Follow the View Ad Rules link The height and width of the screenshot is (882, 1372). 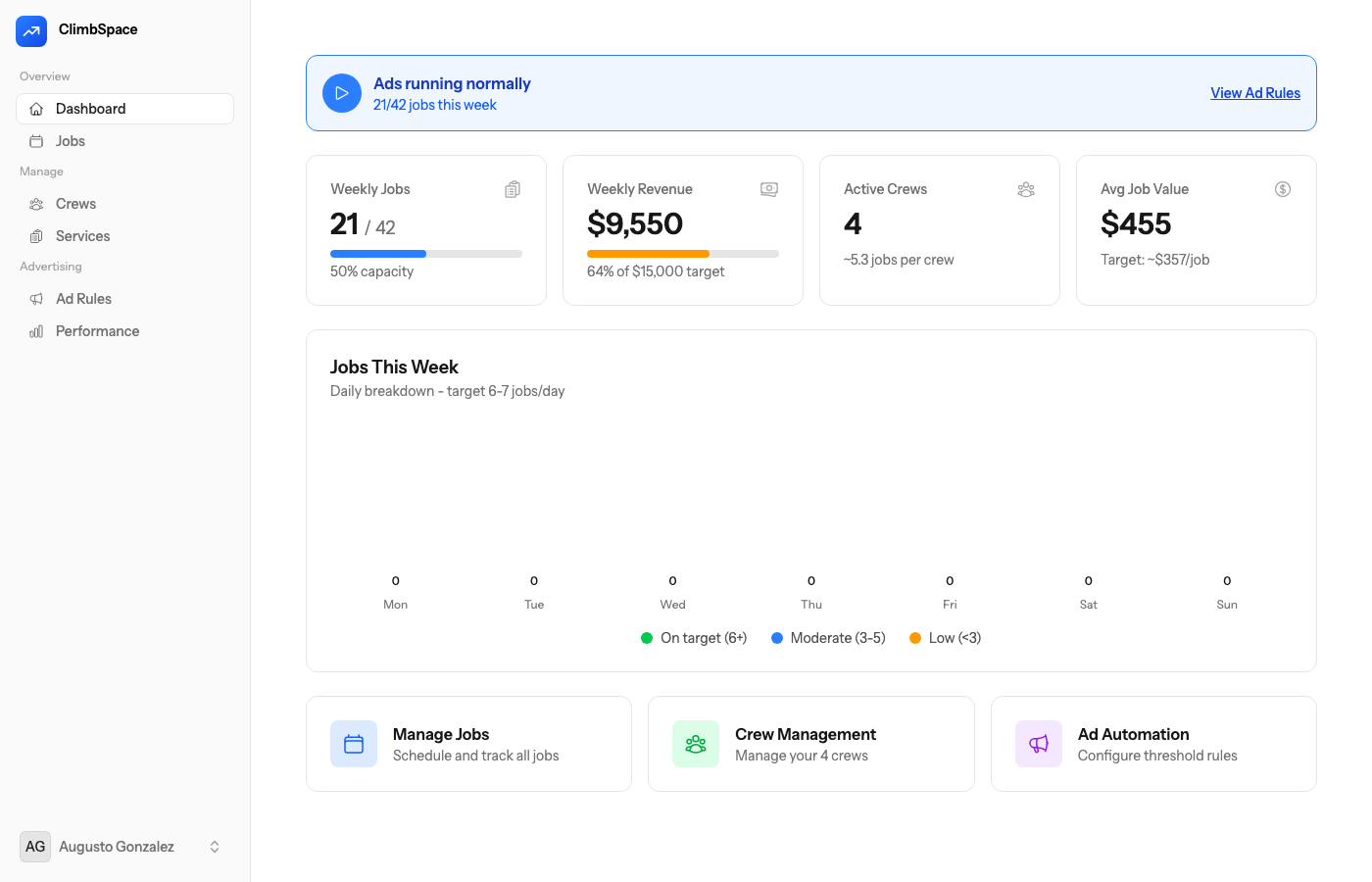pyautogui.click(x=1254, y=93)
